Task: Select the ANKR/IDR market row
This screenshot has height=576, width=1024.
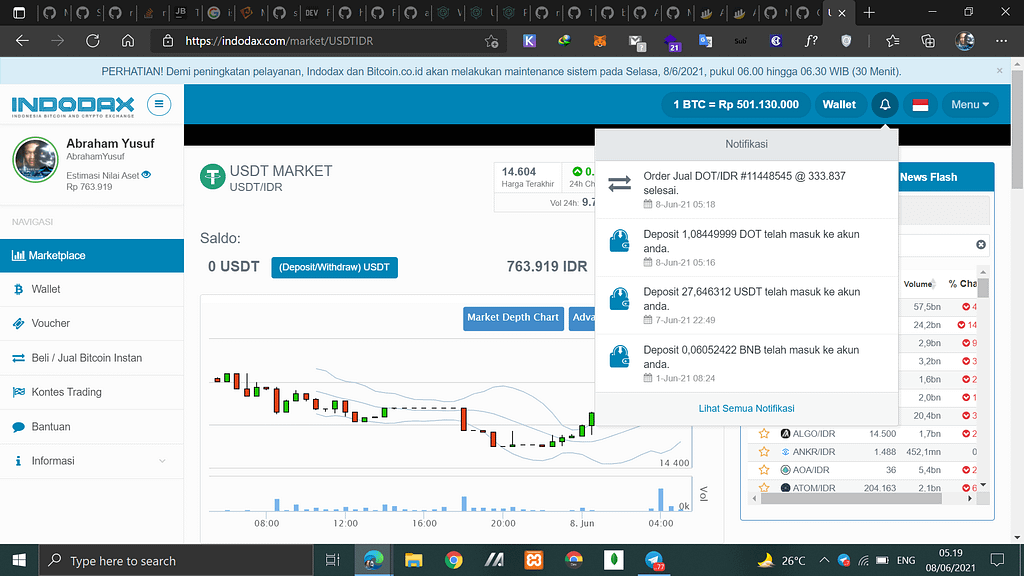Action: pos(863,452)
